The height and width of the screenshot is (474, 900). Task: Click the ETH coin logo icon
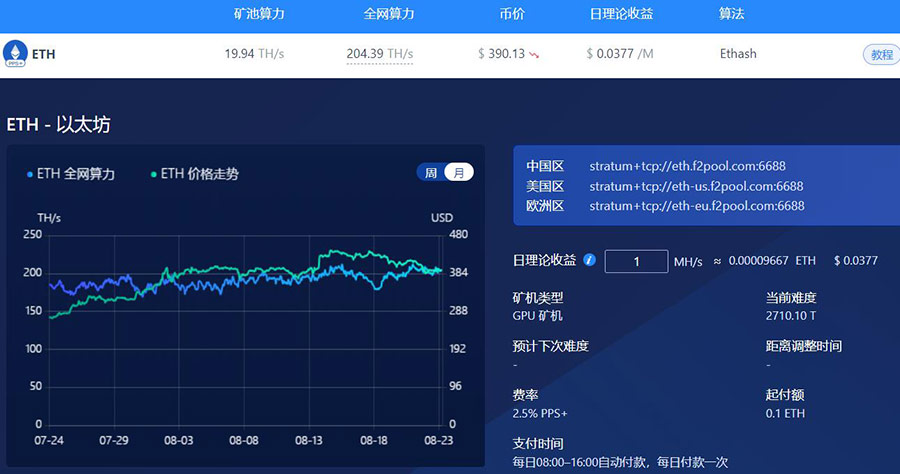[15, 54]
